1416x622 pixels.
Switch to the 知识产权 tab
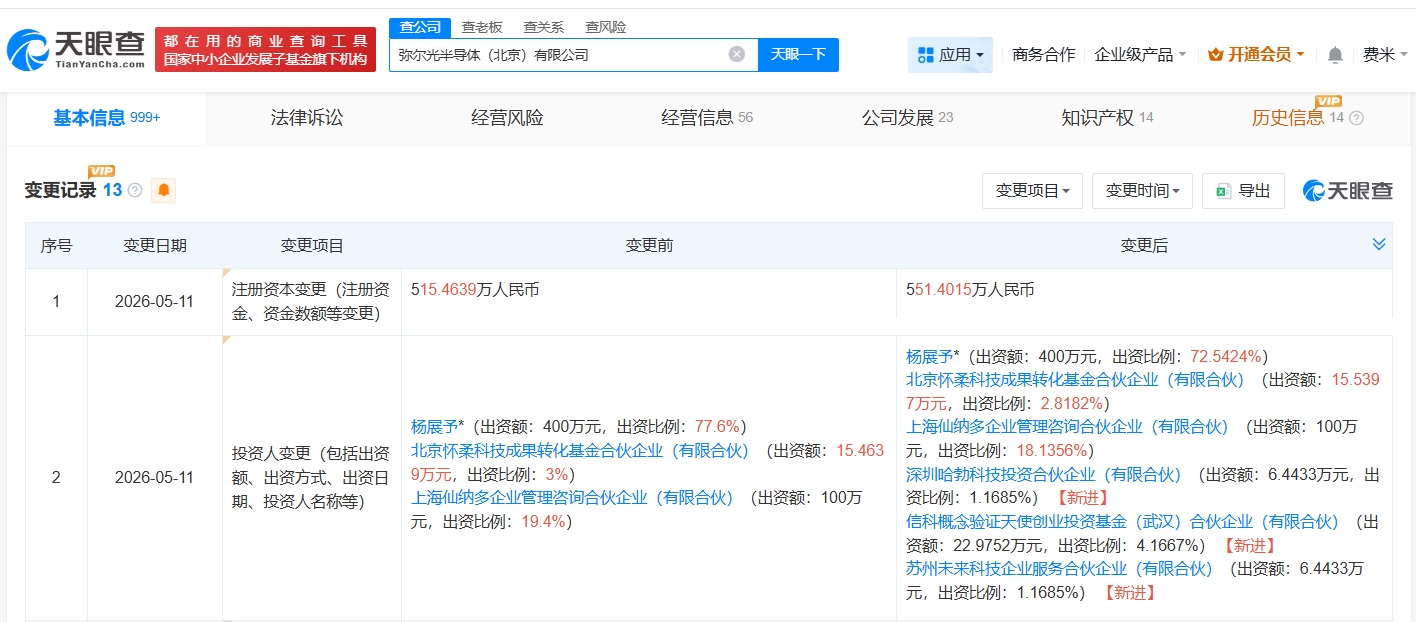[1107, 118]
